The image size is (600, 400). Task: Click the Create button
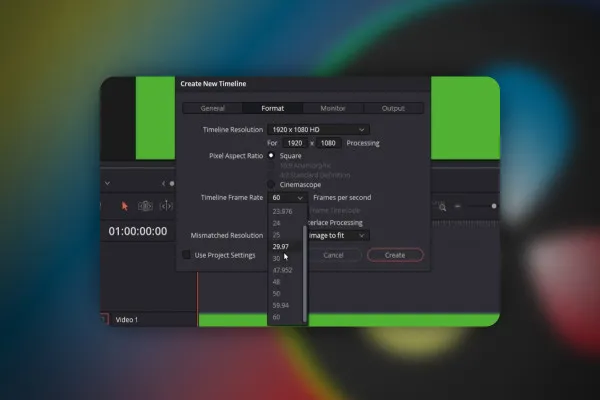coord(395,255)
